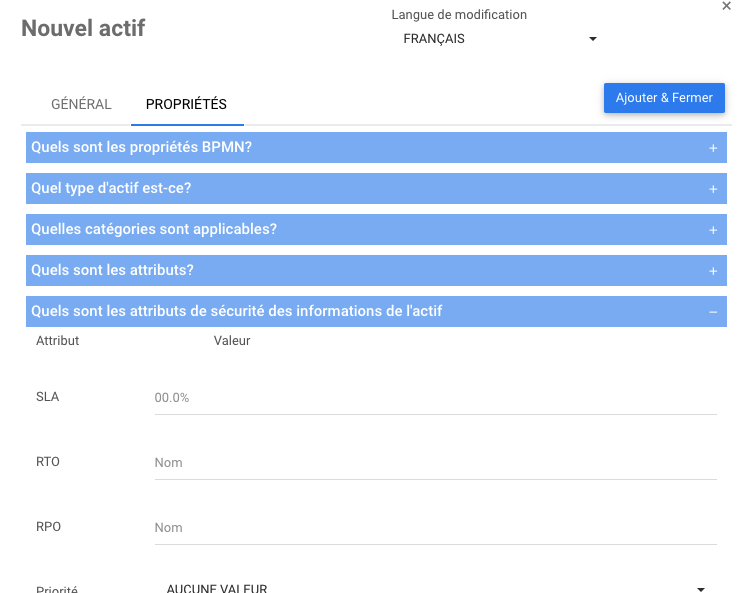Image resolution: width=754 pixels, height=593 pixels.
Task: Switch to the GÉNÉRAL tab
Action: click(x=81, y=104)
